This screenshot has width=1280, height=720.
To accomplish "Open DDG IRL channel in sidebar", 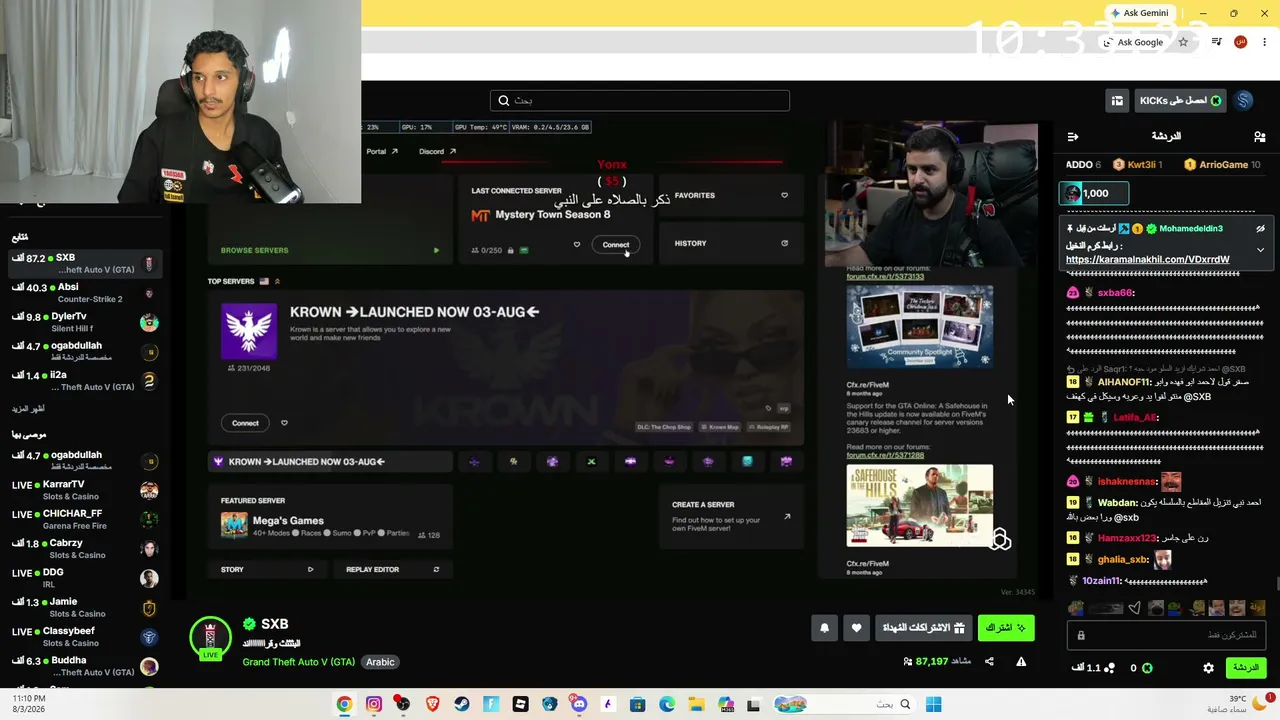I will pyautogui.click(x=85, y=578).
